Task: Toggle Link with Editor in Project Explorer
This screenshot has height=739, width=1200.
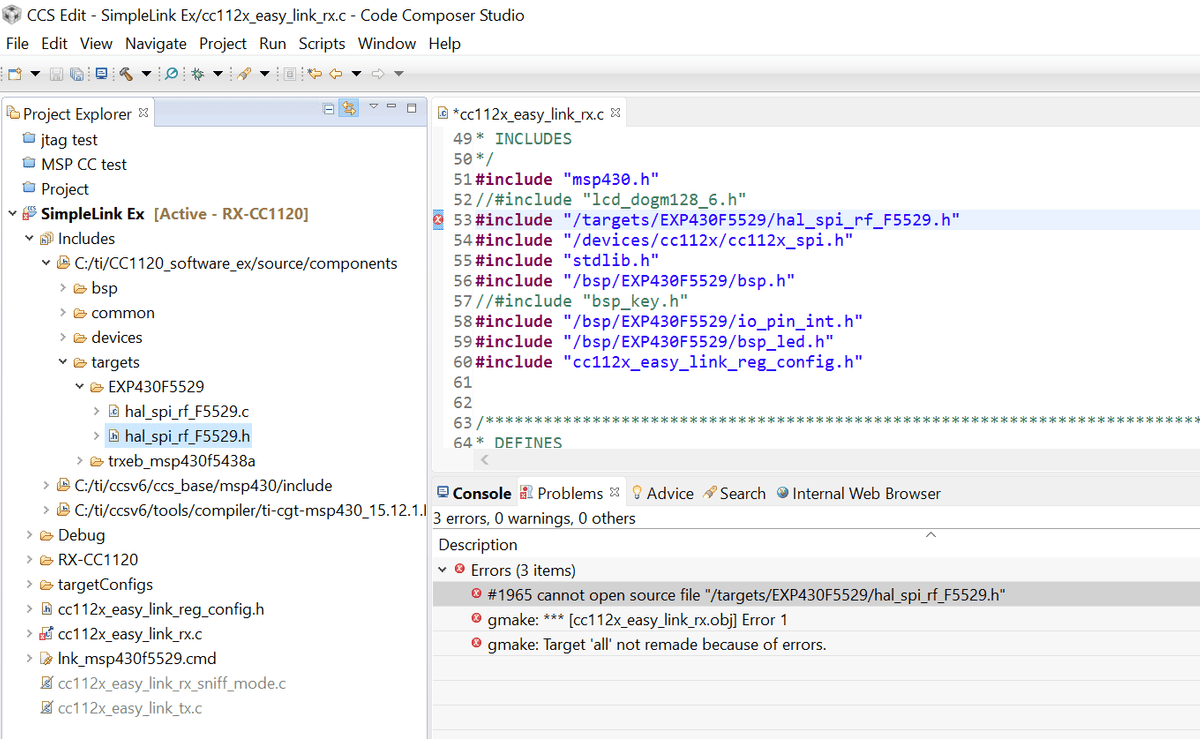Action: tap(348, 108)
